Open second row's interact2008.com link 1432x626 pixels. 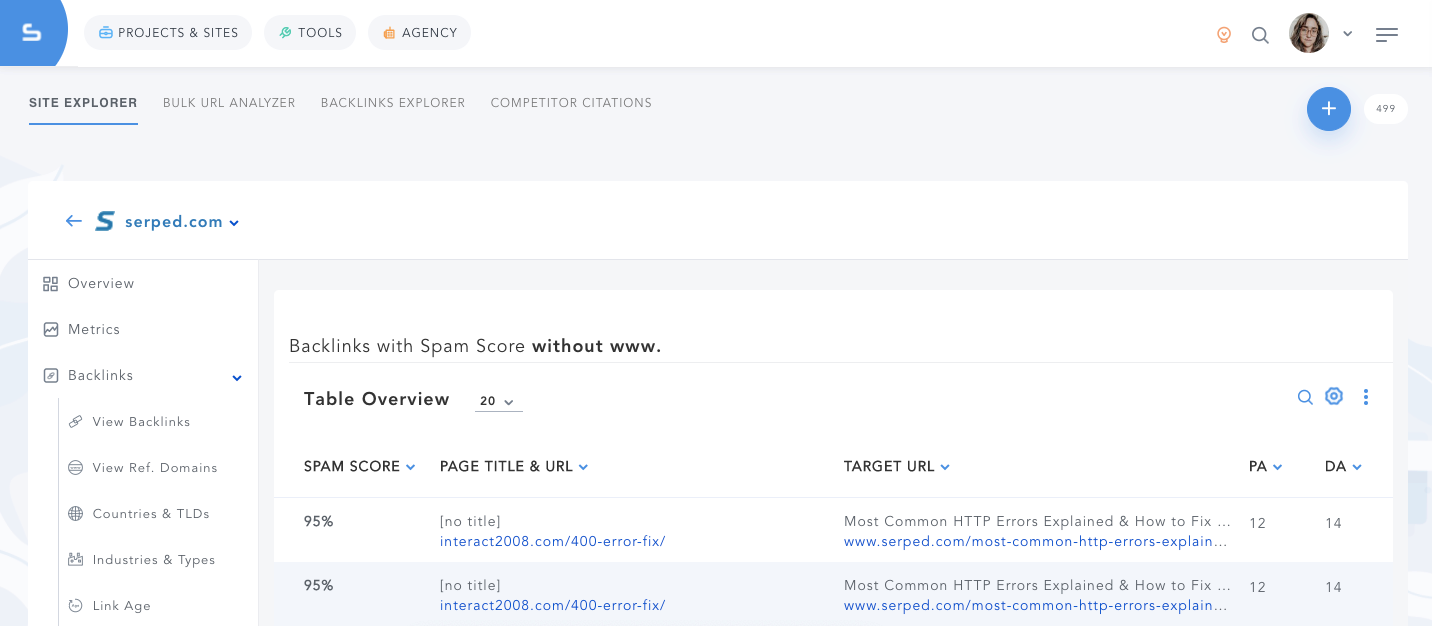tap(553, 606)
